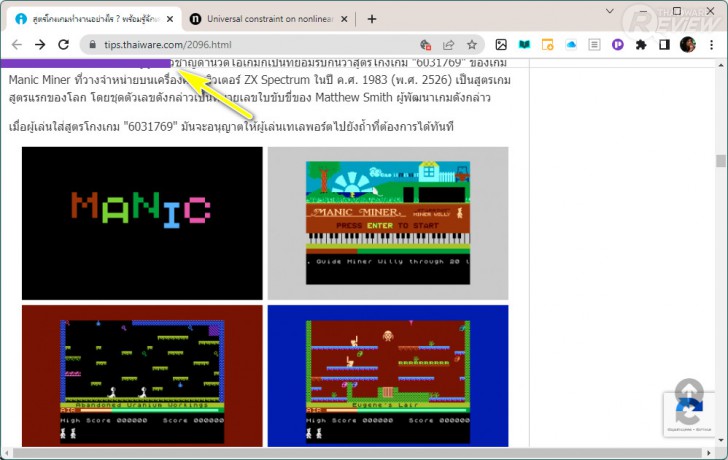Click the vertical scrollbar down arrow
Viewport: 728px width, 460px height.
coord(721,440)
